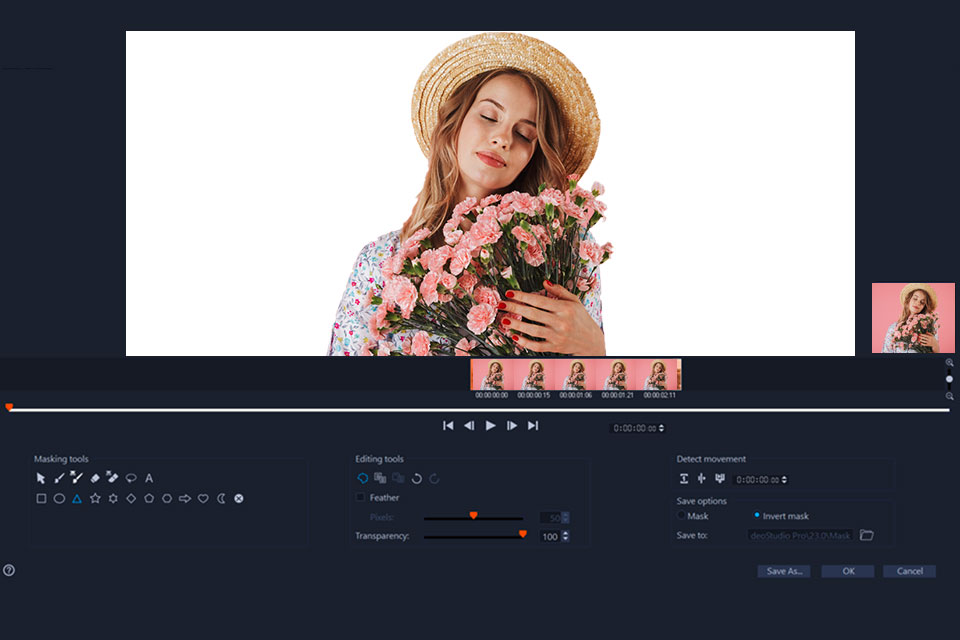The image size is (960, 640).
Task: Select the Mask radio option
Action: pyautogui.click(x=682, y=516)
